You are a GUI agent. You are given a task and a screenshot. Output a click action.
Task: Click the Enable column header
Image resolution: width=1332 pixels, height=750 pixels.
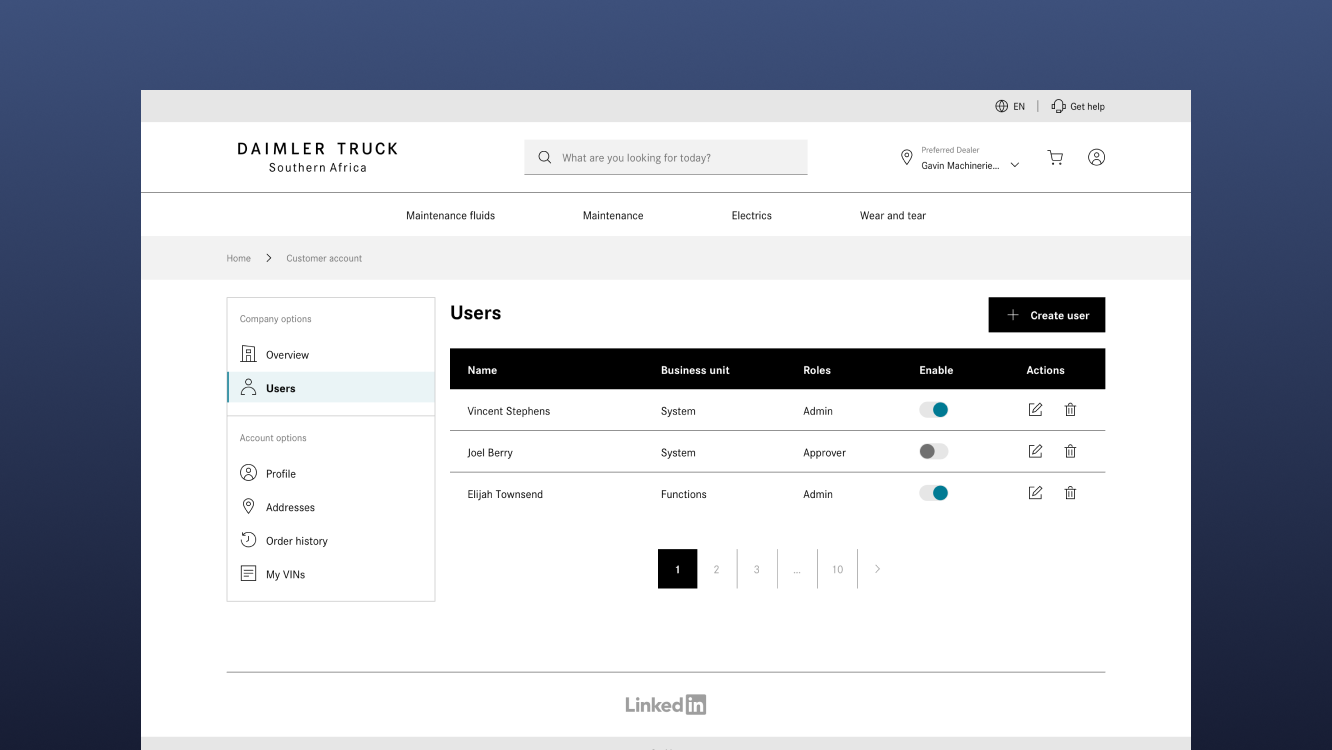tap(936, 370)
